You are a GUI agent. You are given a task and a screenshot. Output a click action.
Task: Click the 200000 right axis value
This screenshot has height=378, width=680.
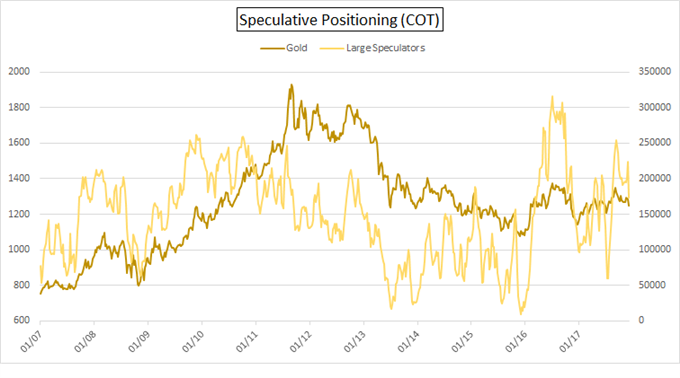pos(654,178)
